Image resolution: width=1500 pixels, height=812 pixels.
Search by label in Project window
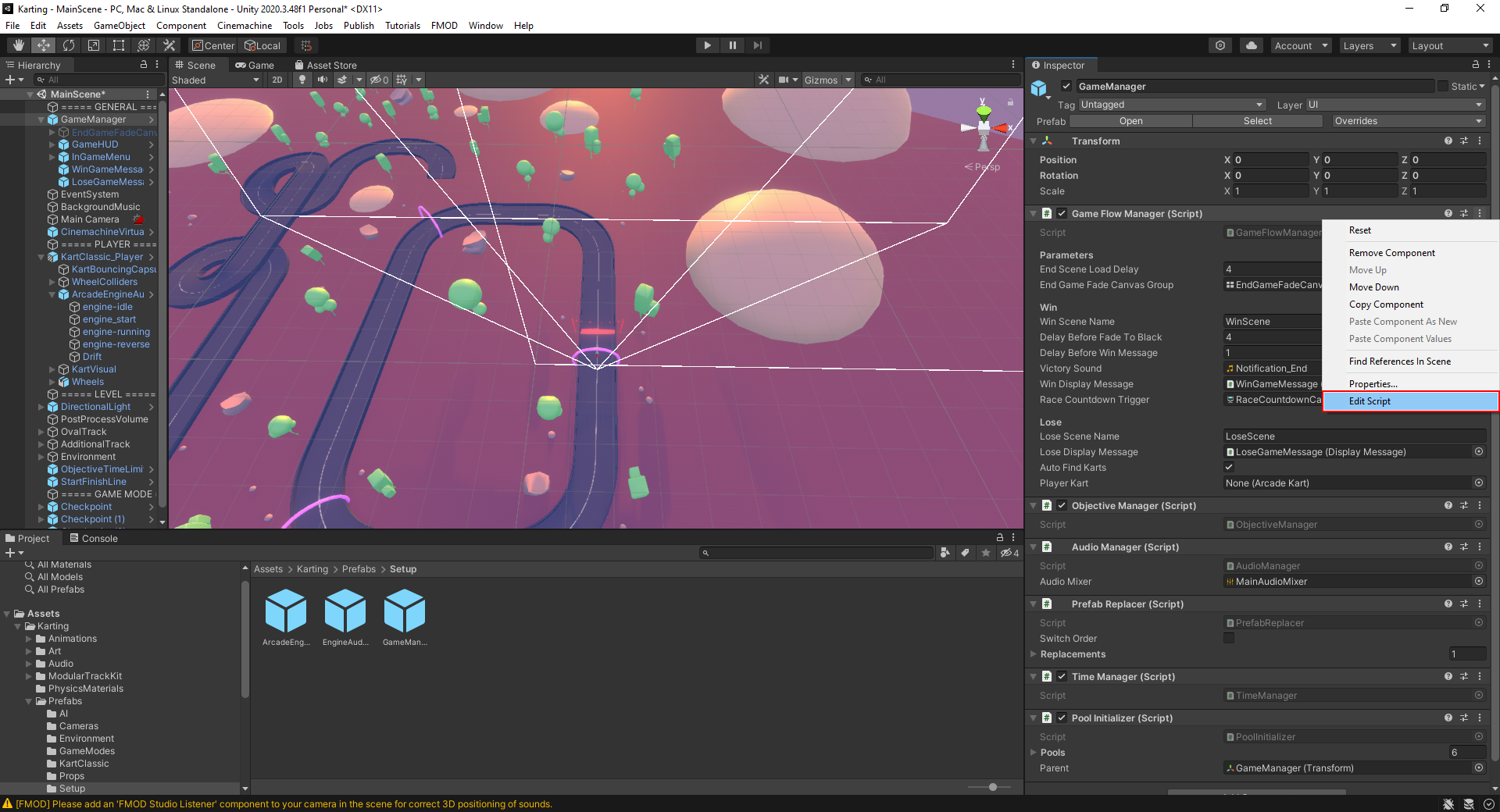[966, 553]
